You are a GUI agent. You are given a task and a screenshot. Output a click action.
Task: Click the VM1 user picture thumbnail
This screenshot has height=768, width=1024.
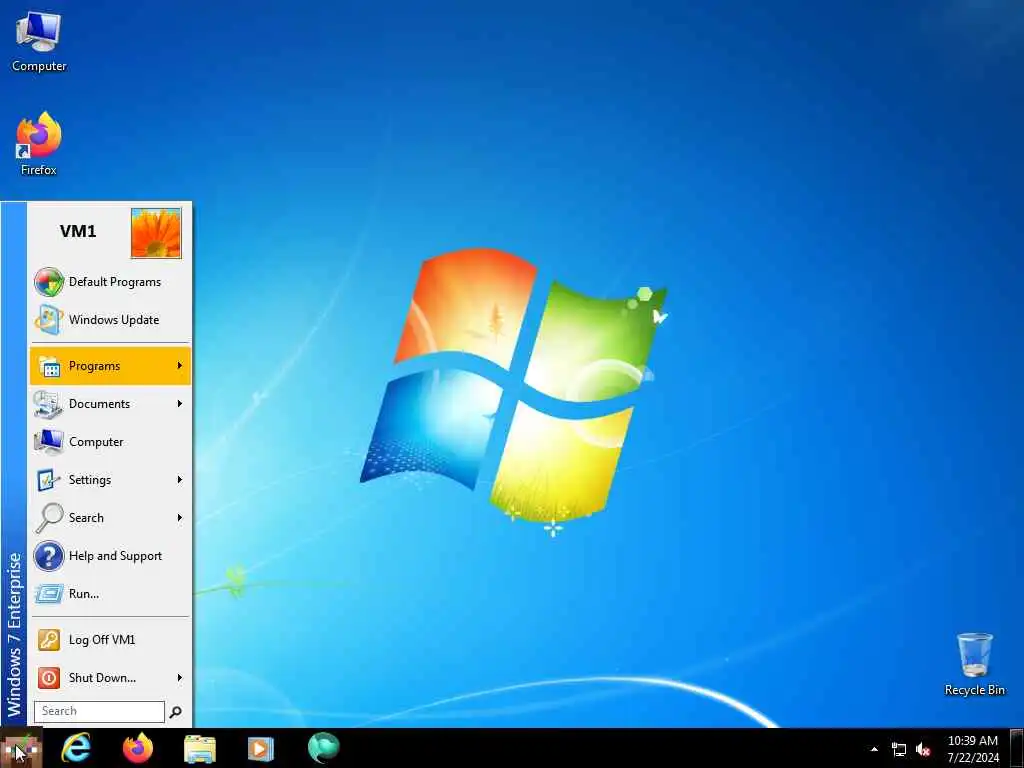point(156,233)
